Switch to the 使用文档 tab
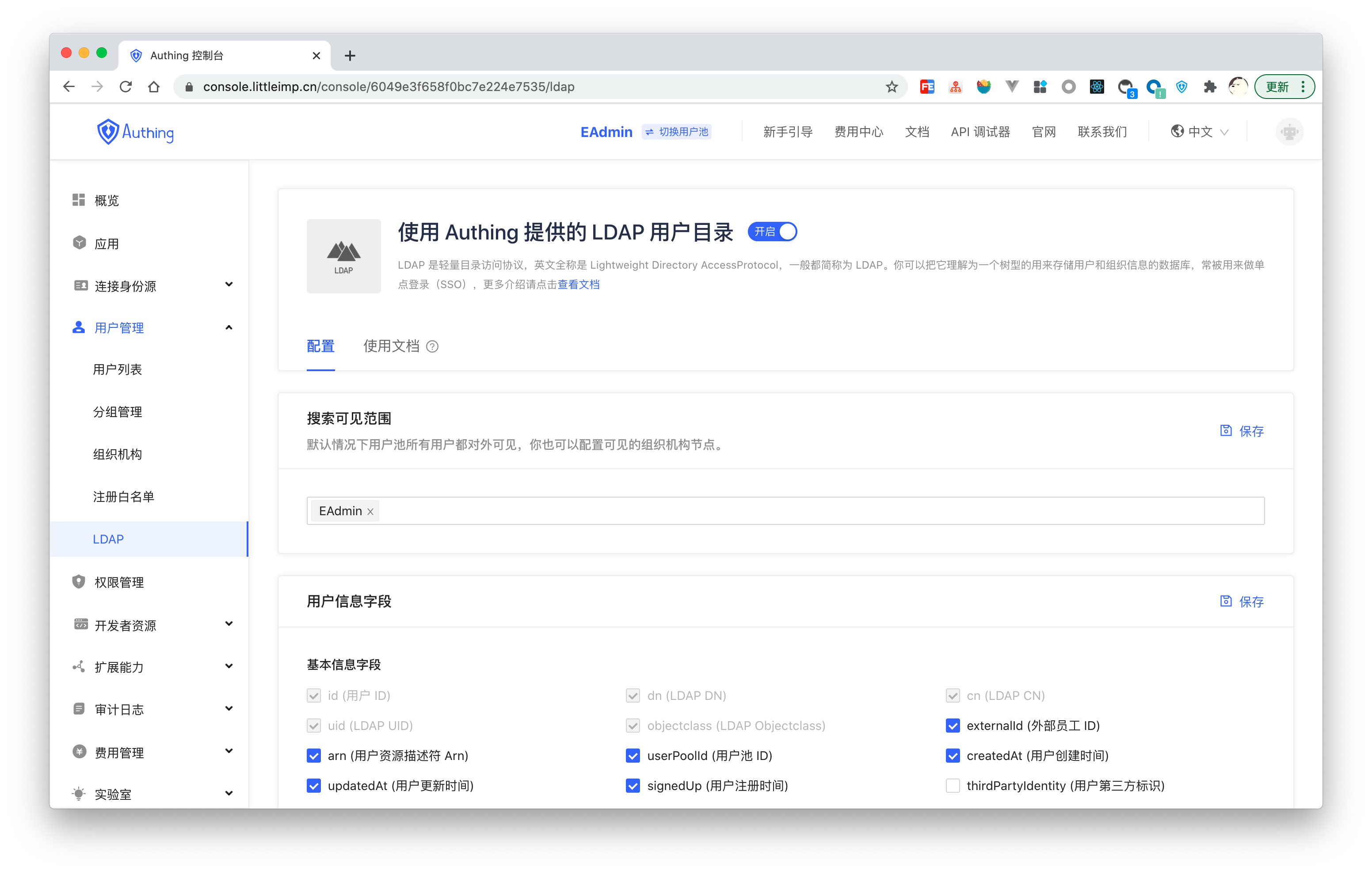 (x=392, y=346)
